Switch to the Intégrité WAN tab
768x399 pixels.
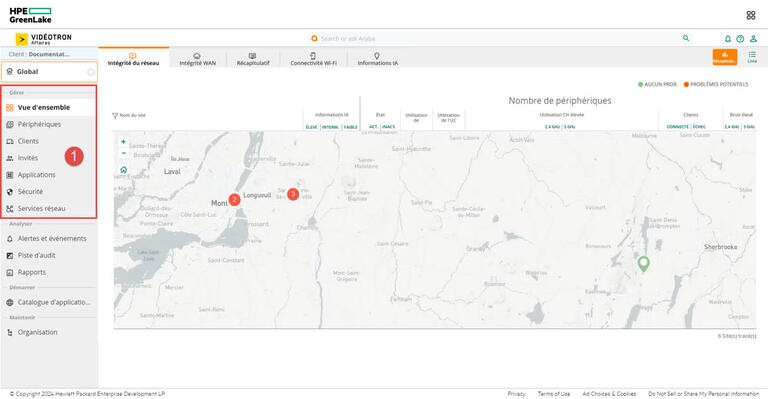click(x=197, y=59)
